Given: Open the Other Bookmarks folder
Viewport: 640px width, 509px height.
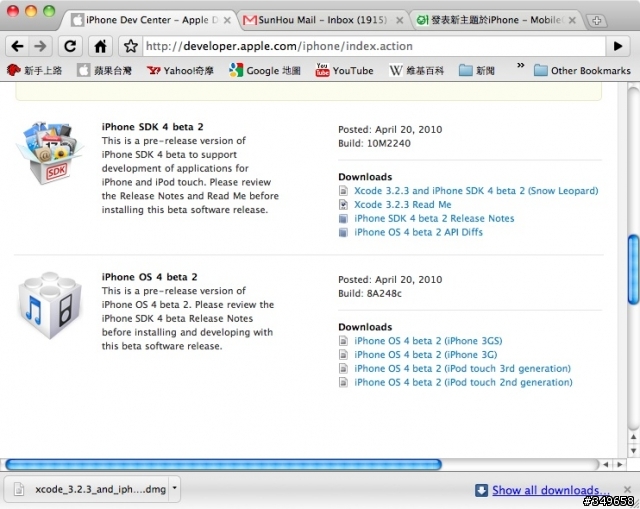Looking at the screenshot, I should 582,71.
